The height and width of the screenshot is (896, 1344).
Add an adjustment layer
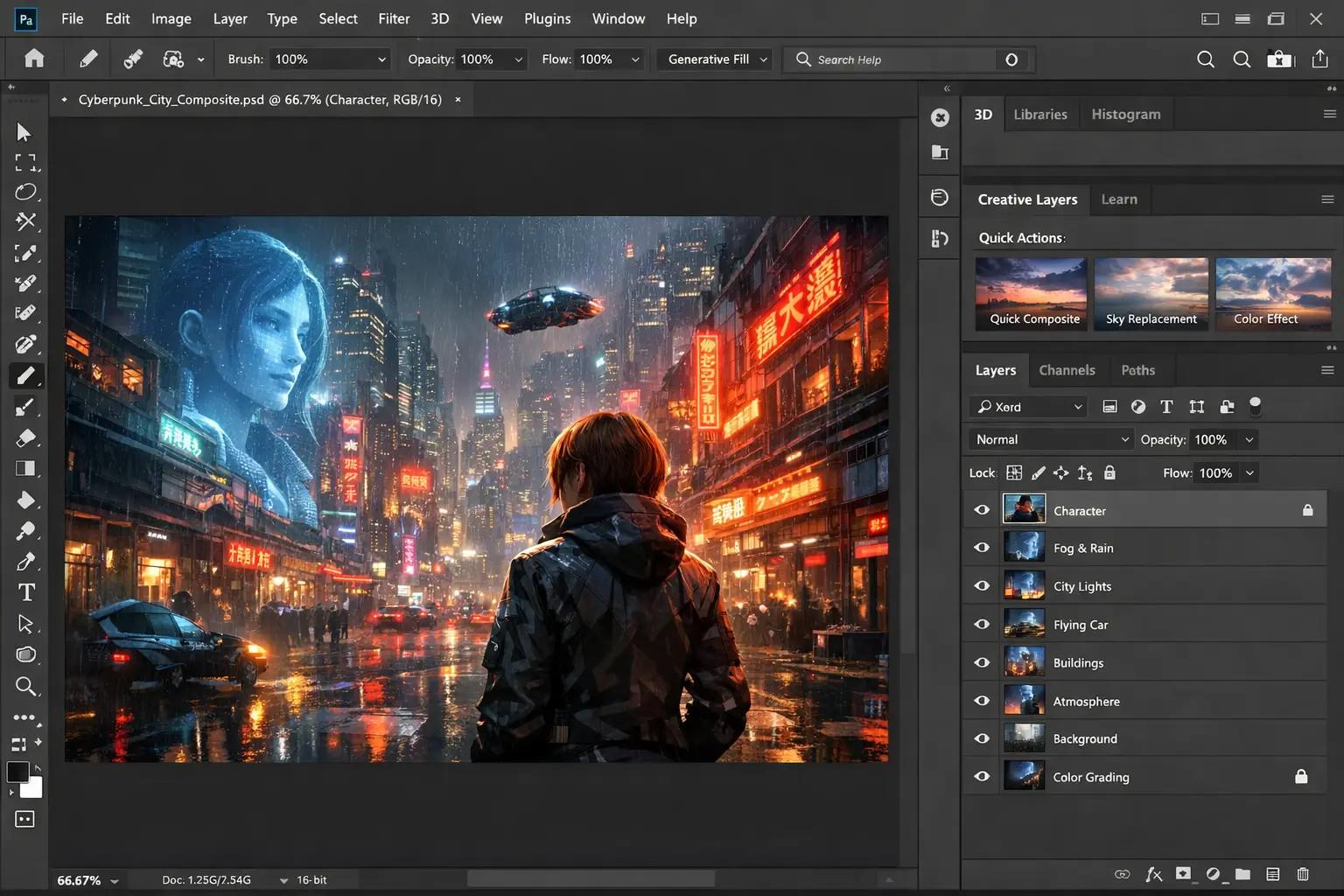1213,873
